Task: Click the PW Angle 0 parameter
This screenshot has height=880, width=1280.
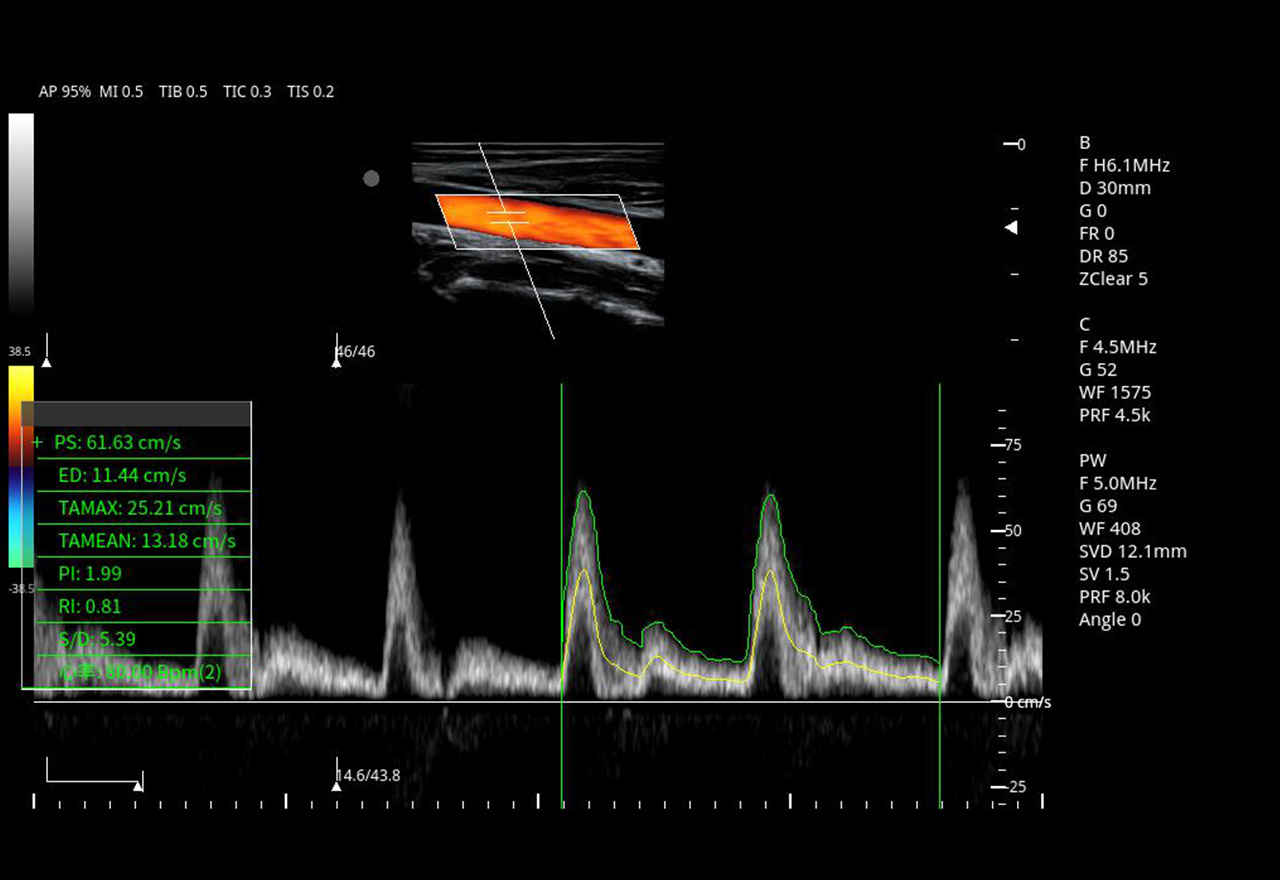Action: coord(1109,620)
